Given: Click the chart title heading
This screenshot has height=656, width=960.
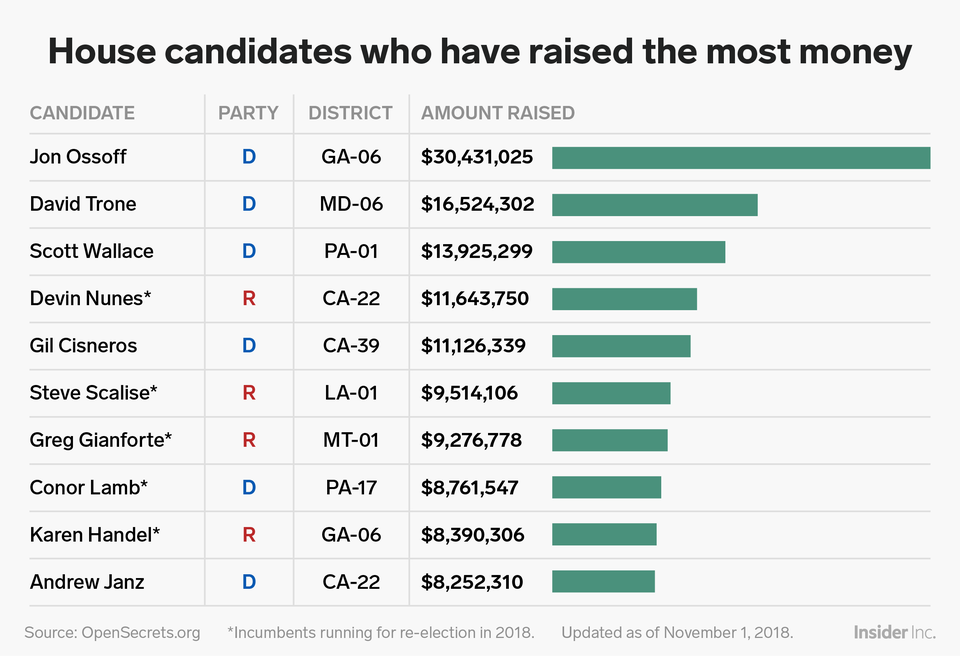Looking at the screenshot, I should tap(480, 52).
